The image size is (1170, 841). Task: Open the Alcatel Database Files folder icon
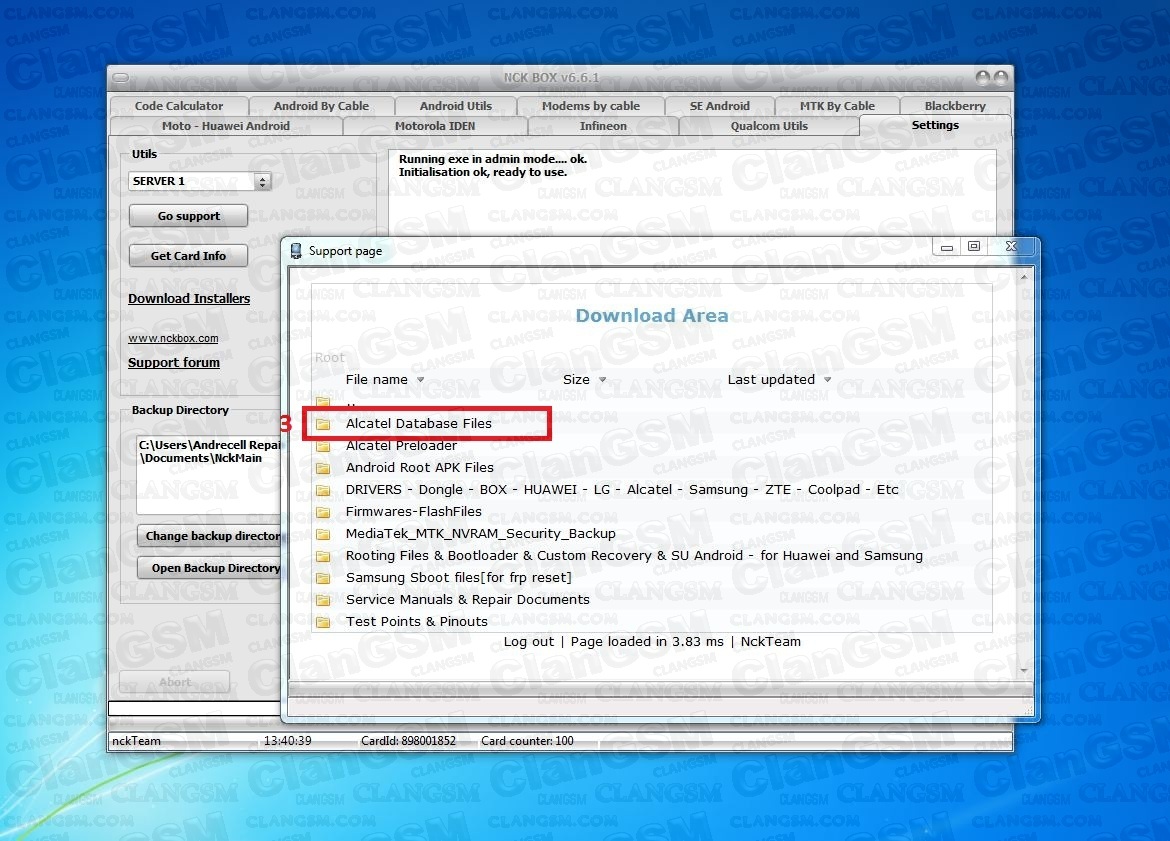pyautogui.click(x=323, y=424)
